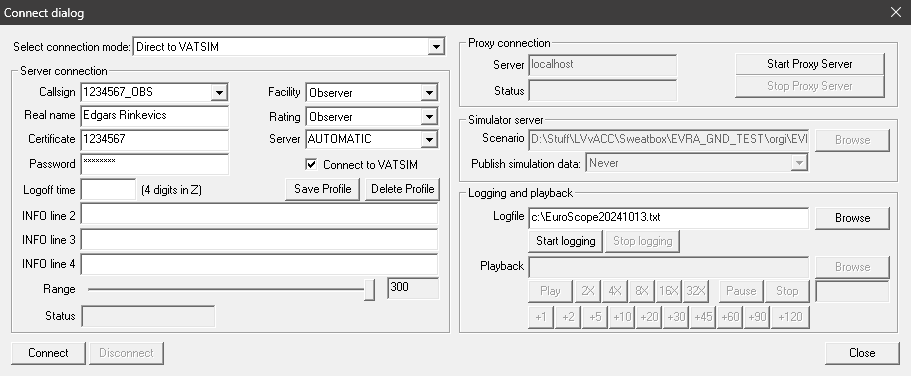This screenshot has width=911, height=376.
Task: Open the Facility dropdown
Action: 372,92
